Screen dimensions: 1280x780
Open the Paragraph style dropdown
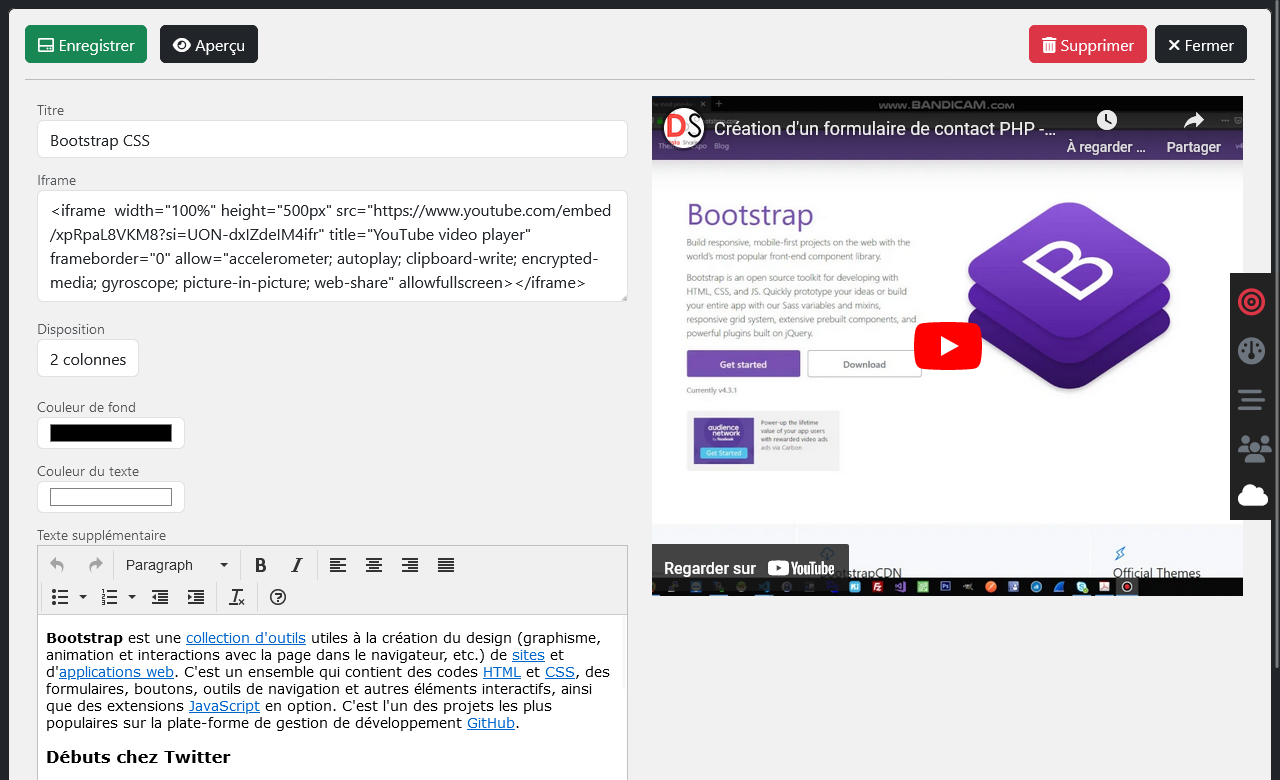click(178, 565)
